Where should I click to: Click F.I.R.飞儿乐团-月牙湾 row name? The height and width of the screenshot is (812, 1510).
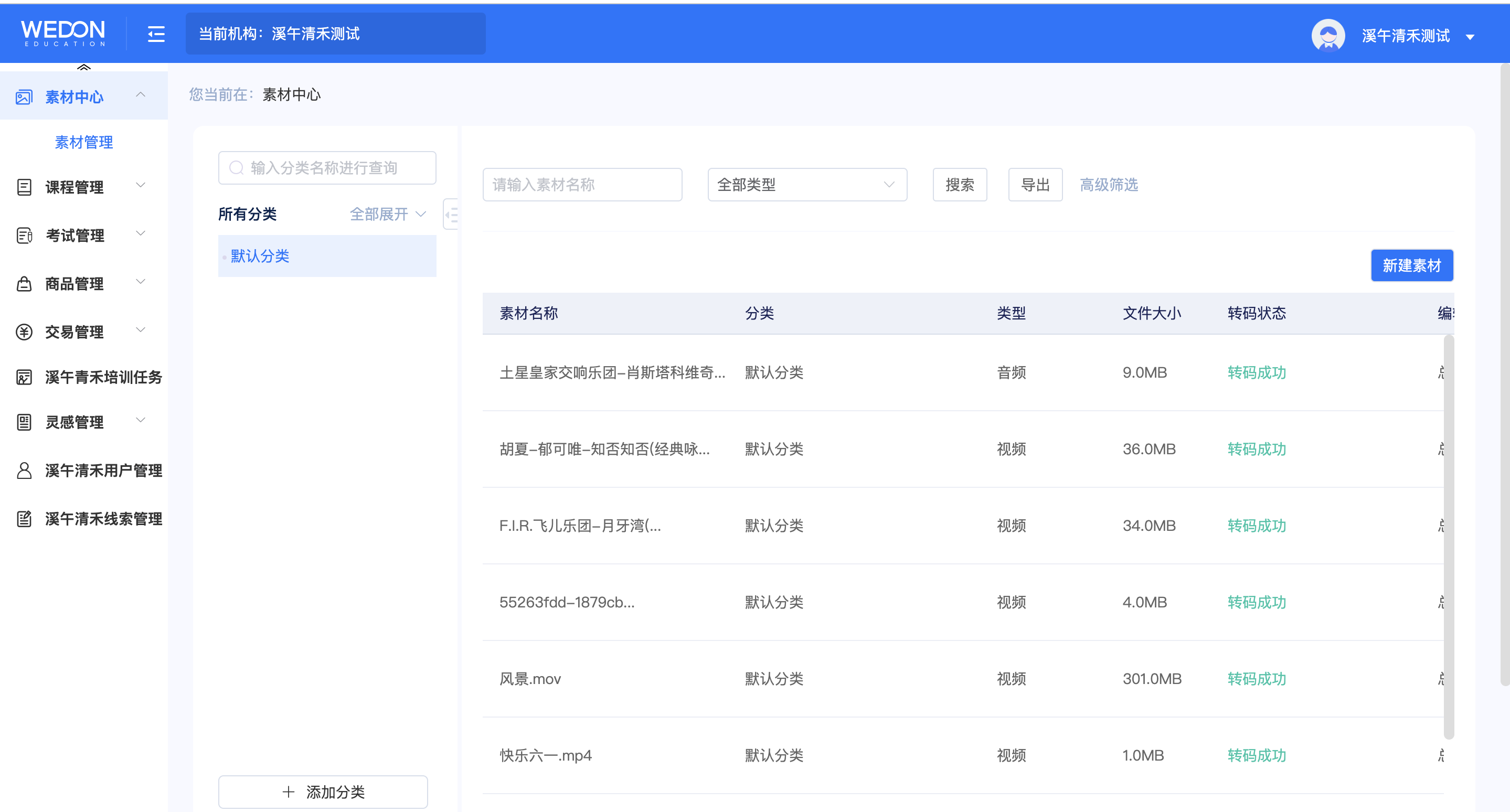[580, 526]
